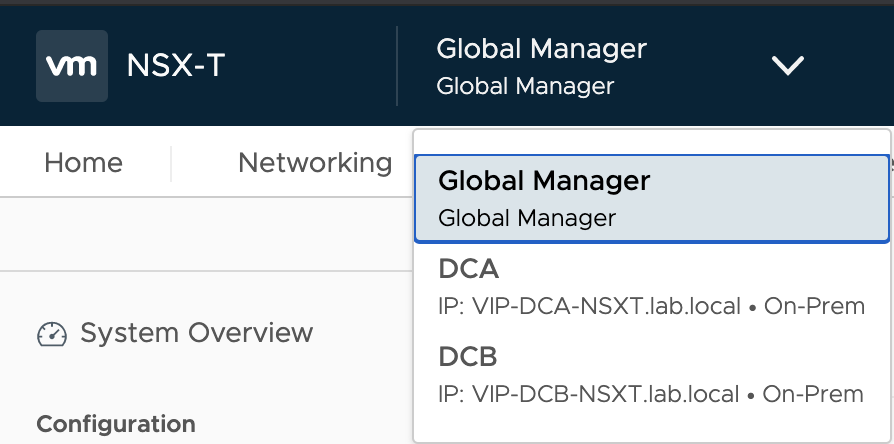This screenshot has width=894, height=444.
Task: Click the VMware vm logo icon
Action: (72, 66)
